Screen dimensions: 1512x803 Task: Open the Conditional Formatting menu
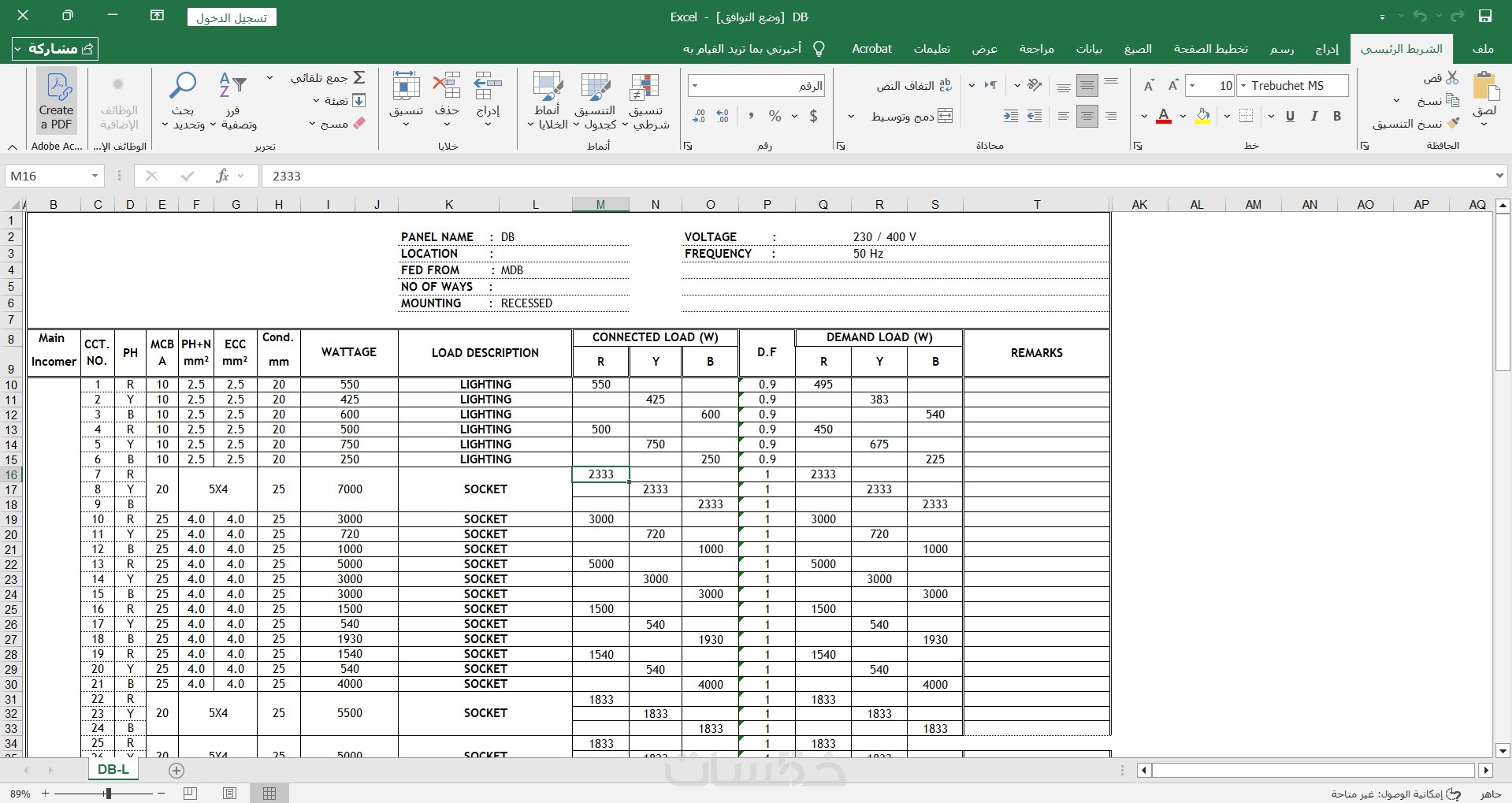(645, 102)
